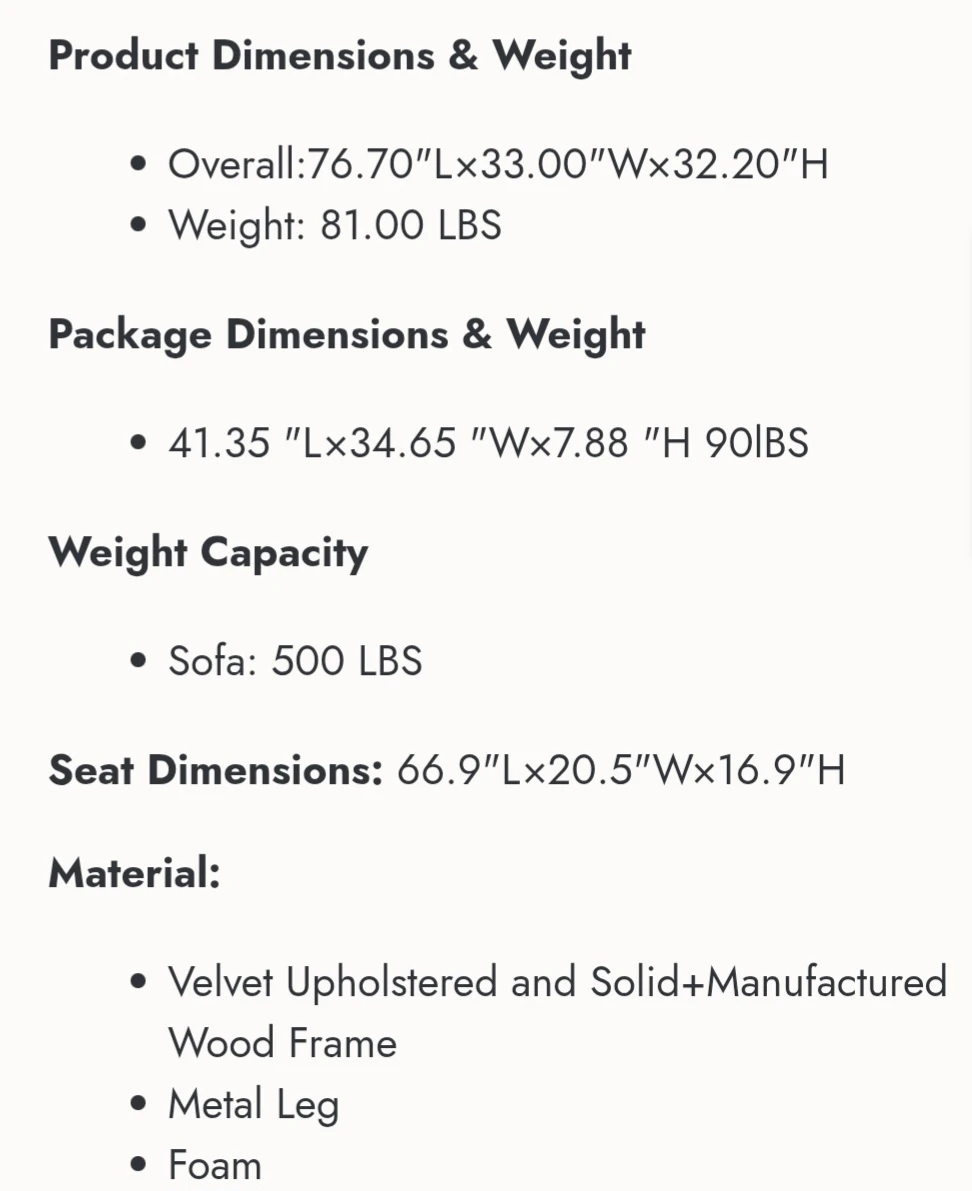972x1191 pixels.
Task: Click the Foam bullet item
Action: [215, 1165]
